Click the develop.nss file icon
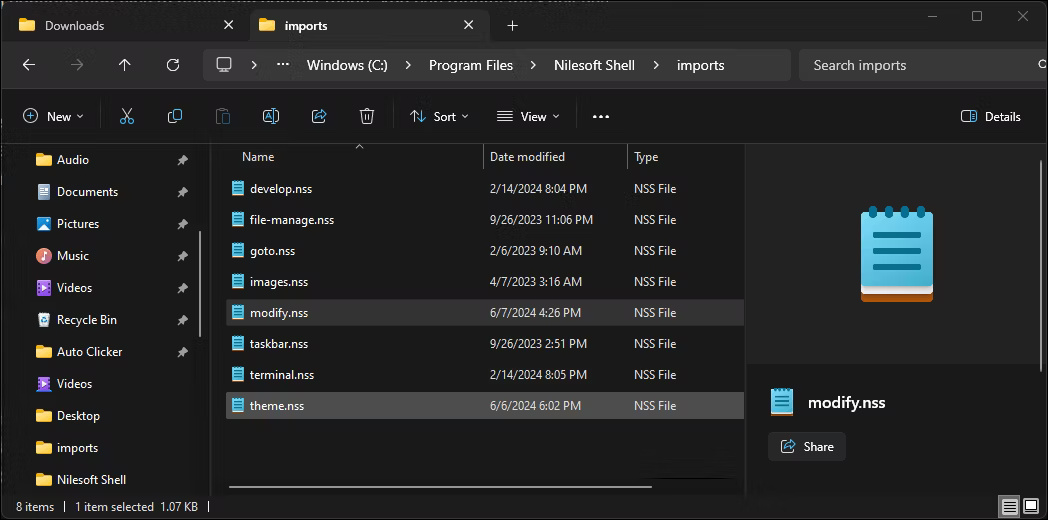The width and height of the screenshot is (1048, 520). pos(238,188)
